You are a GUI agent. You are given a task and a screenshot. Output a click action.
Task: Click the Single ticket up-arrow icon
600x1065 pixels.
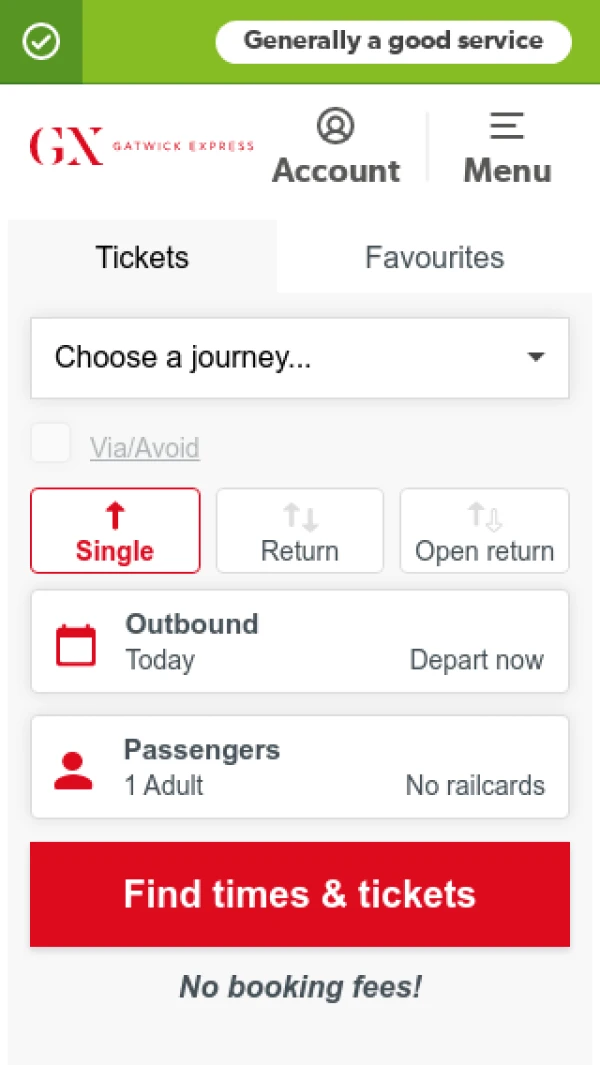click(116, 516)
